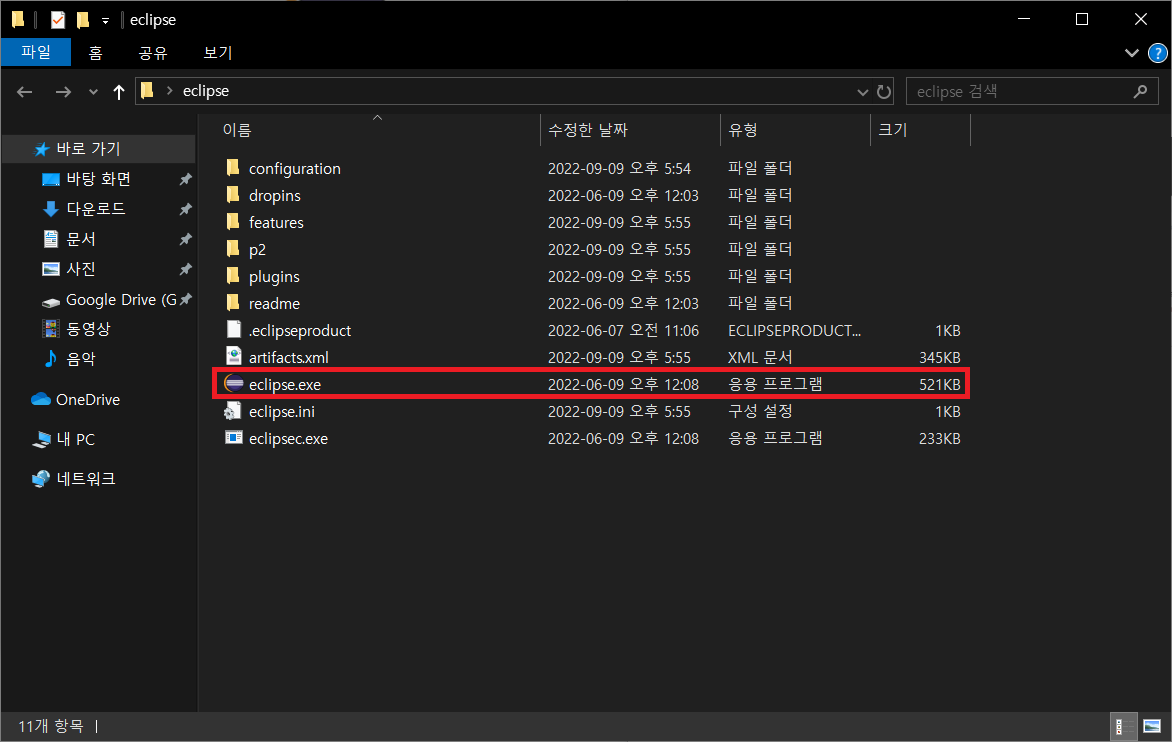Open 사진 quick access item
The width and height of the screenshot is (1172, 742).
pos(69,268)
